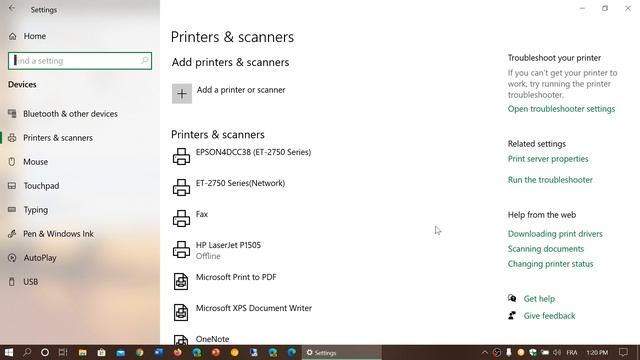Open the Windows Start menu
The width and height of the screenshot is (640, 360).
[x=8, y=352]
